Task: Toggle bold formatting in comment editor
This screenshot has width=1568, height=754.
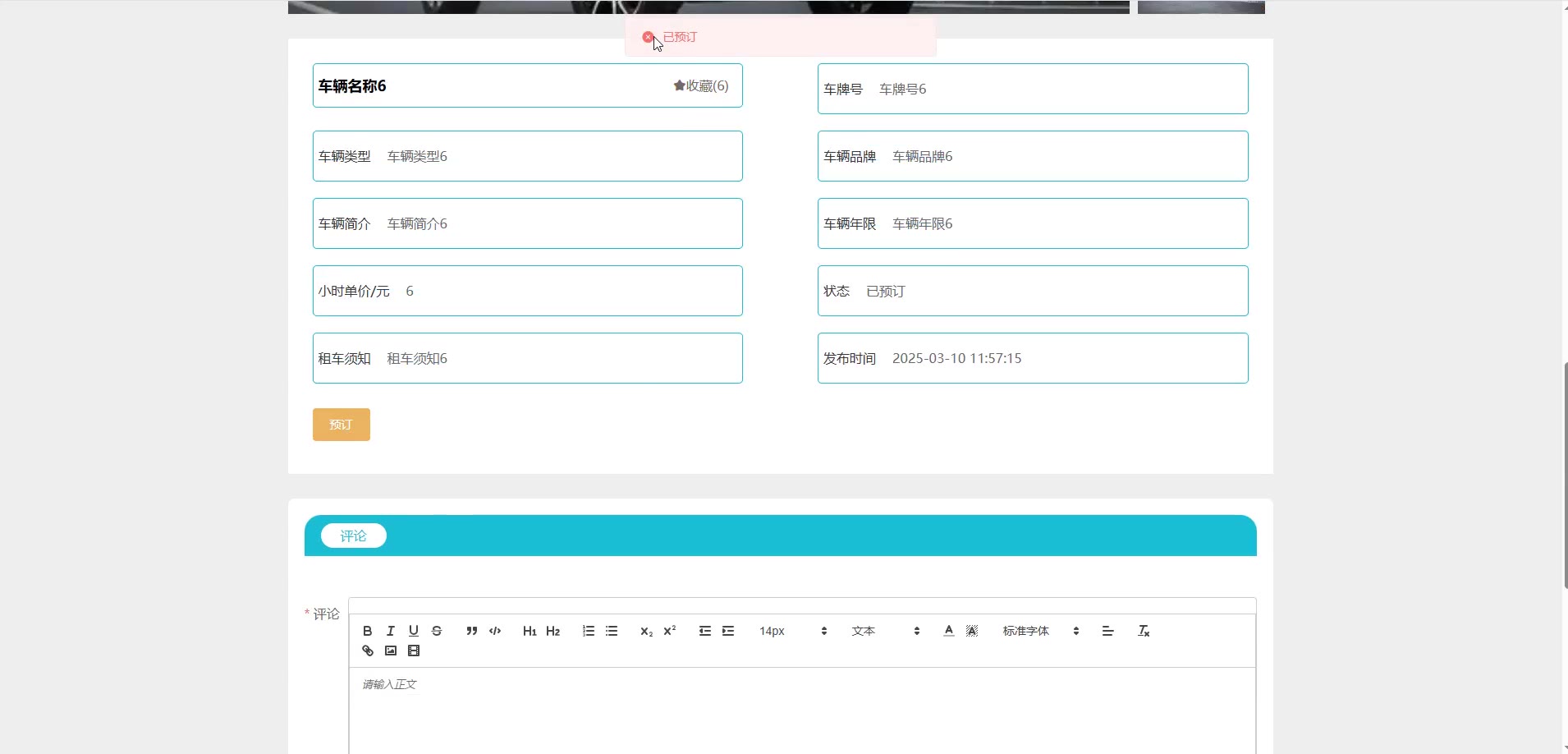Action: [368, 631]
